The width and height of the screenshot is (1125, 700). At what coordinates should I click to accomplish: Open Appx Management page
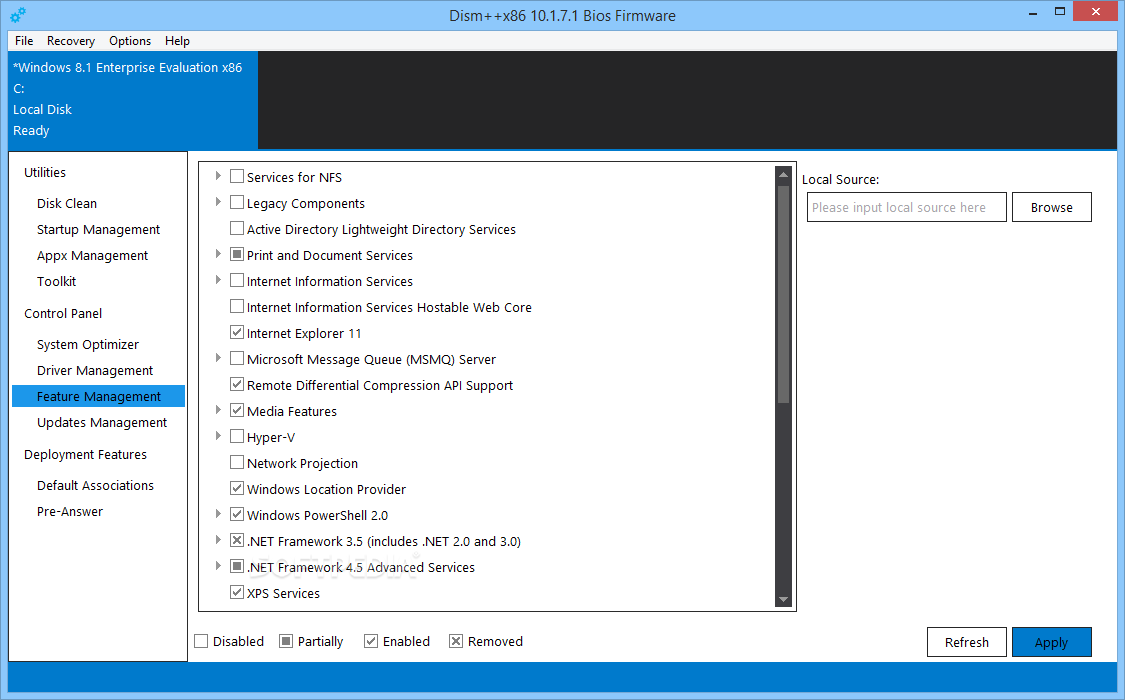93,255
